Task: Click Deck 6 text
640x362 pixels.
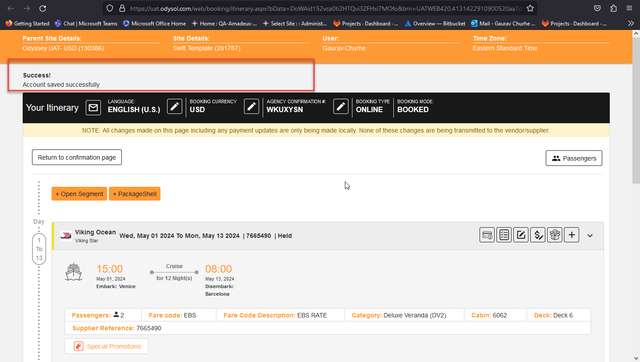Action: click(x=553, y=315)
